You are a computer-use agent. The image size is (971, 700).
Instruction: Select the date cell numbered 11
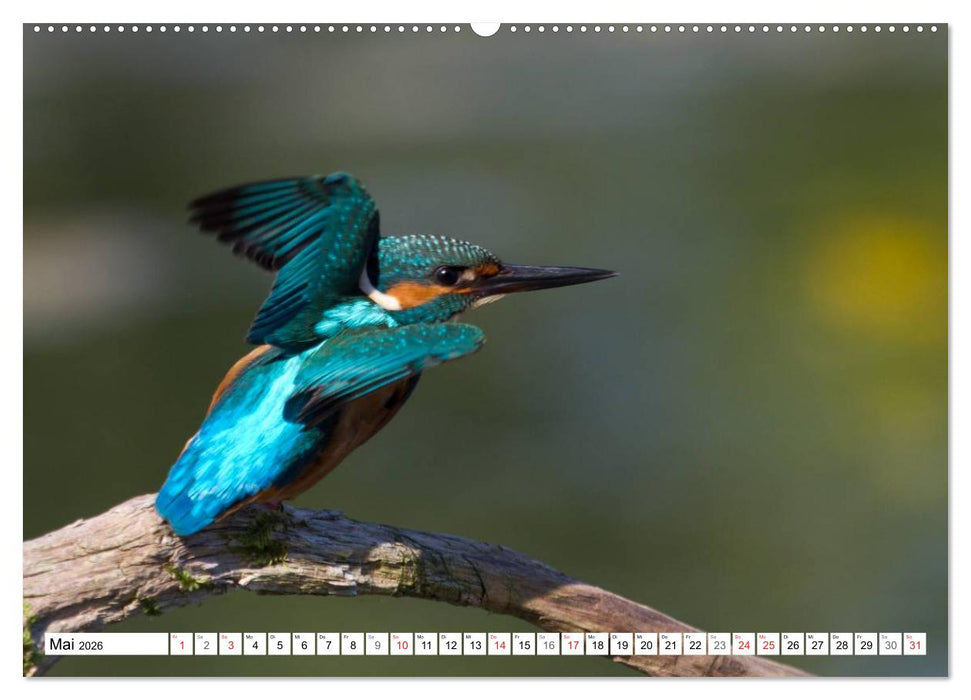428,645
